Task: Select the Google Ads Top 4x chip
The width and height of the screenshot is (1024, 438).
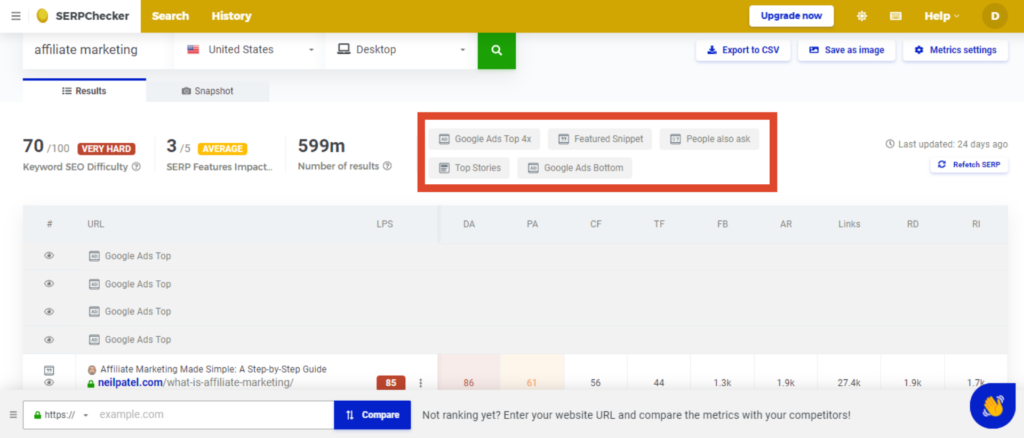Action: 485,139
